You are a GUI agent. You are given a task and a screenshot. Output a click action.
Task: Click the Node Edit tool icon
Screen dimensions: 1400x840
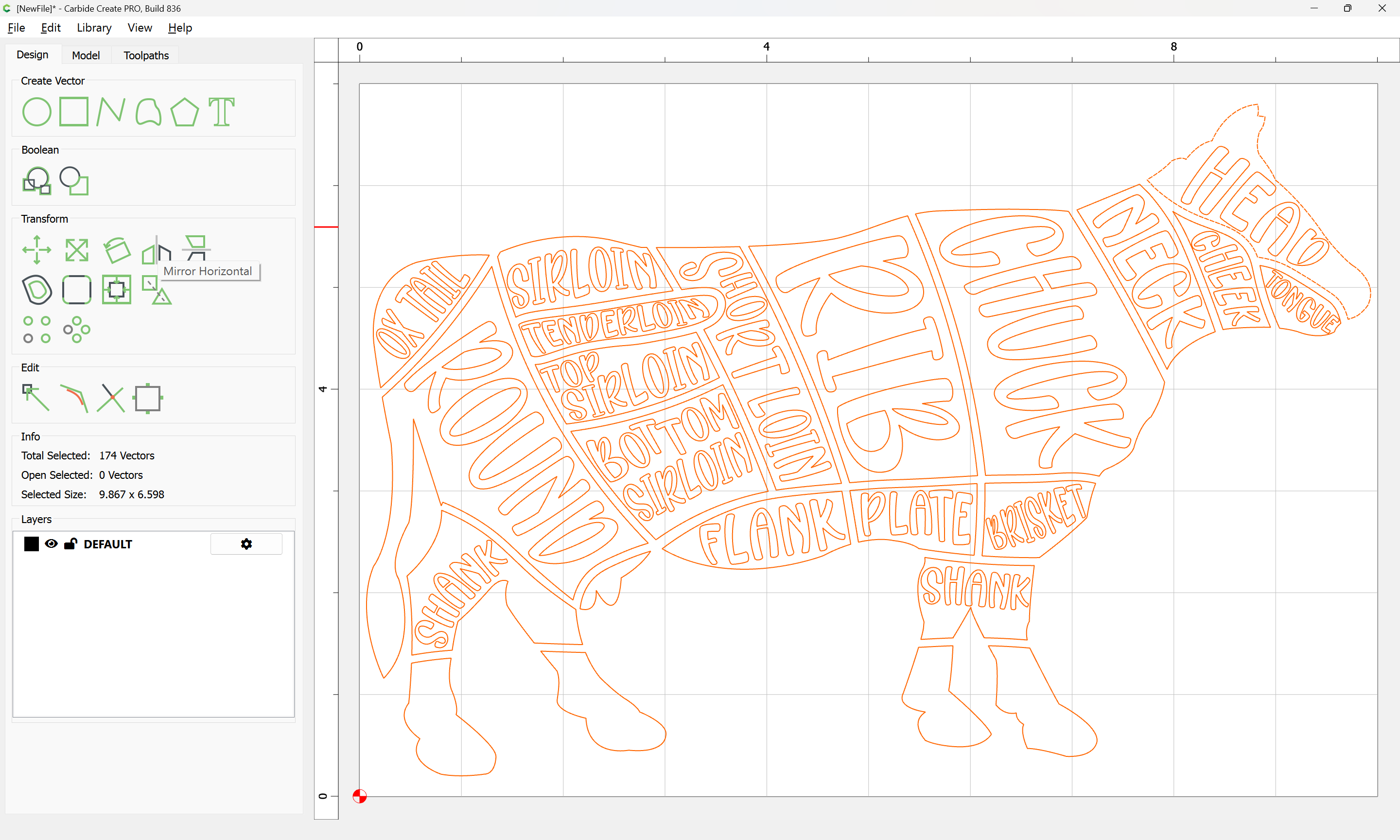coord(35,398)
